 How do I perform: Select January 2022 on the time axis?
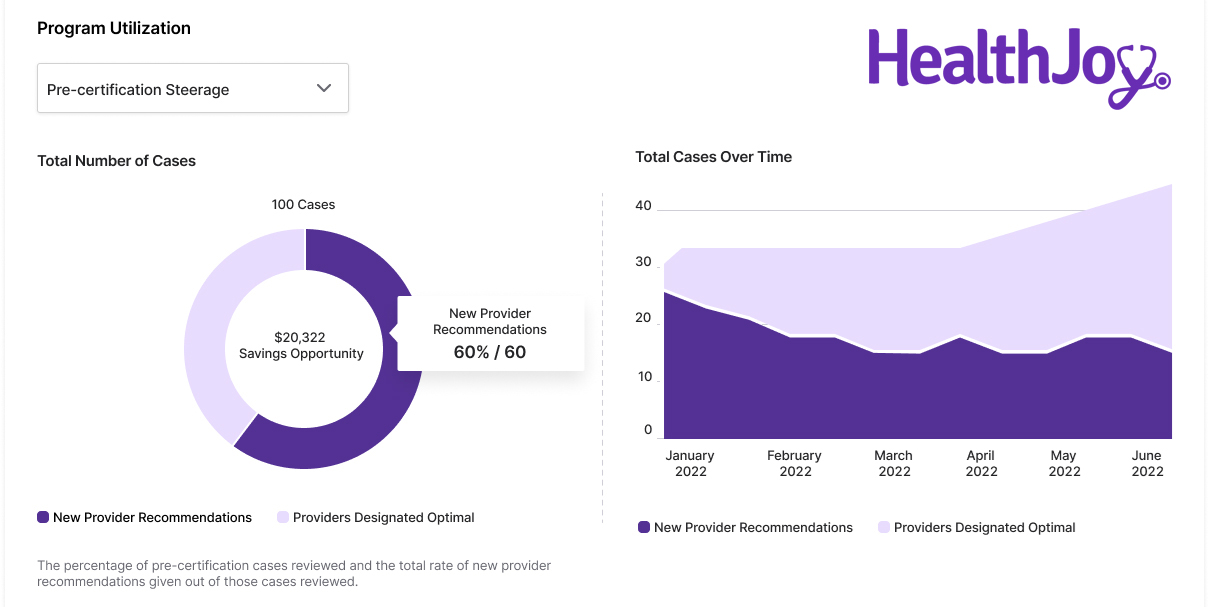tap(690, 463)
